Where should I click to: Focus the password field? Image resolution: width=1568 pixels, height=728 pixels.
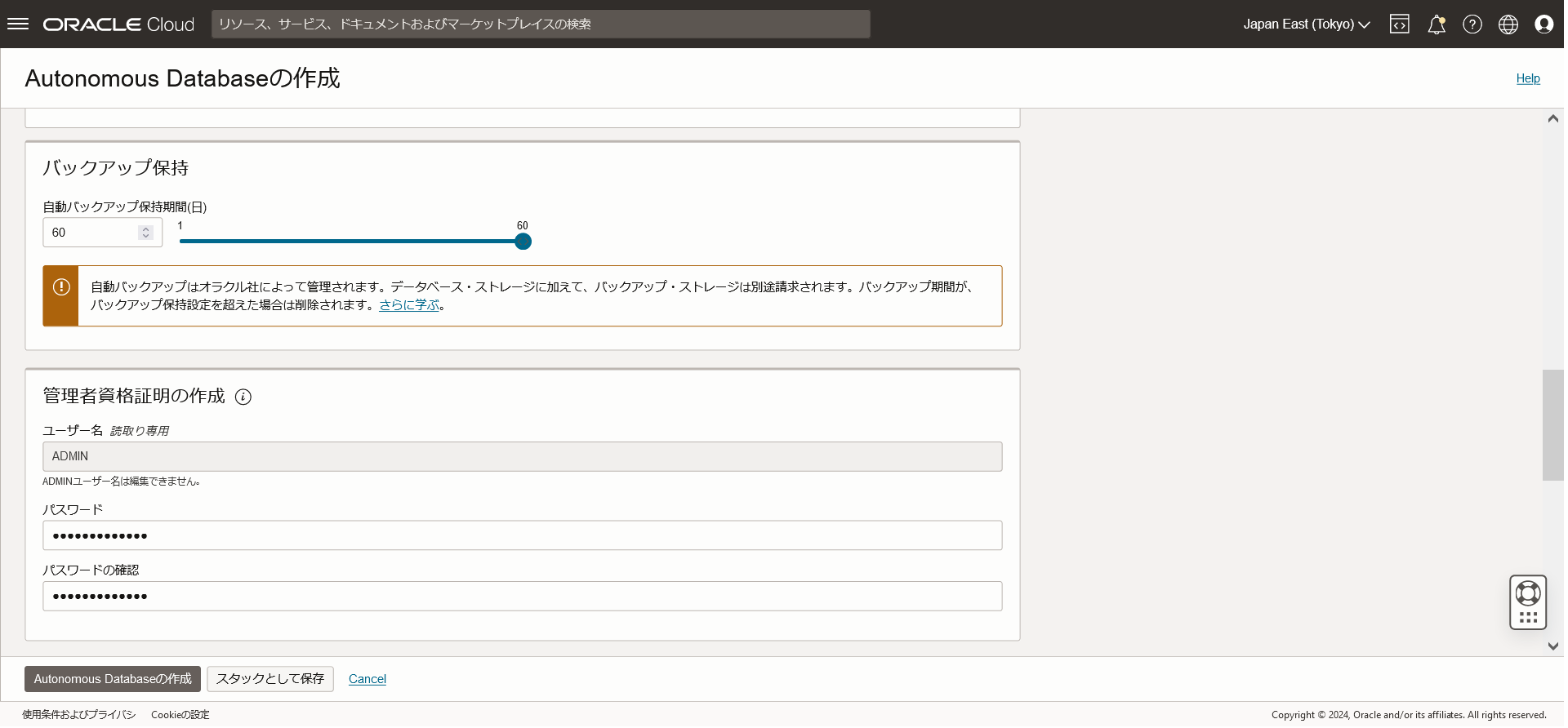coord(523,535)
